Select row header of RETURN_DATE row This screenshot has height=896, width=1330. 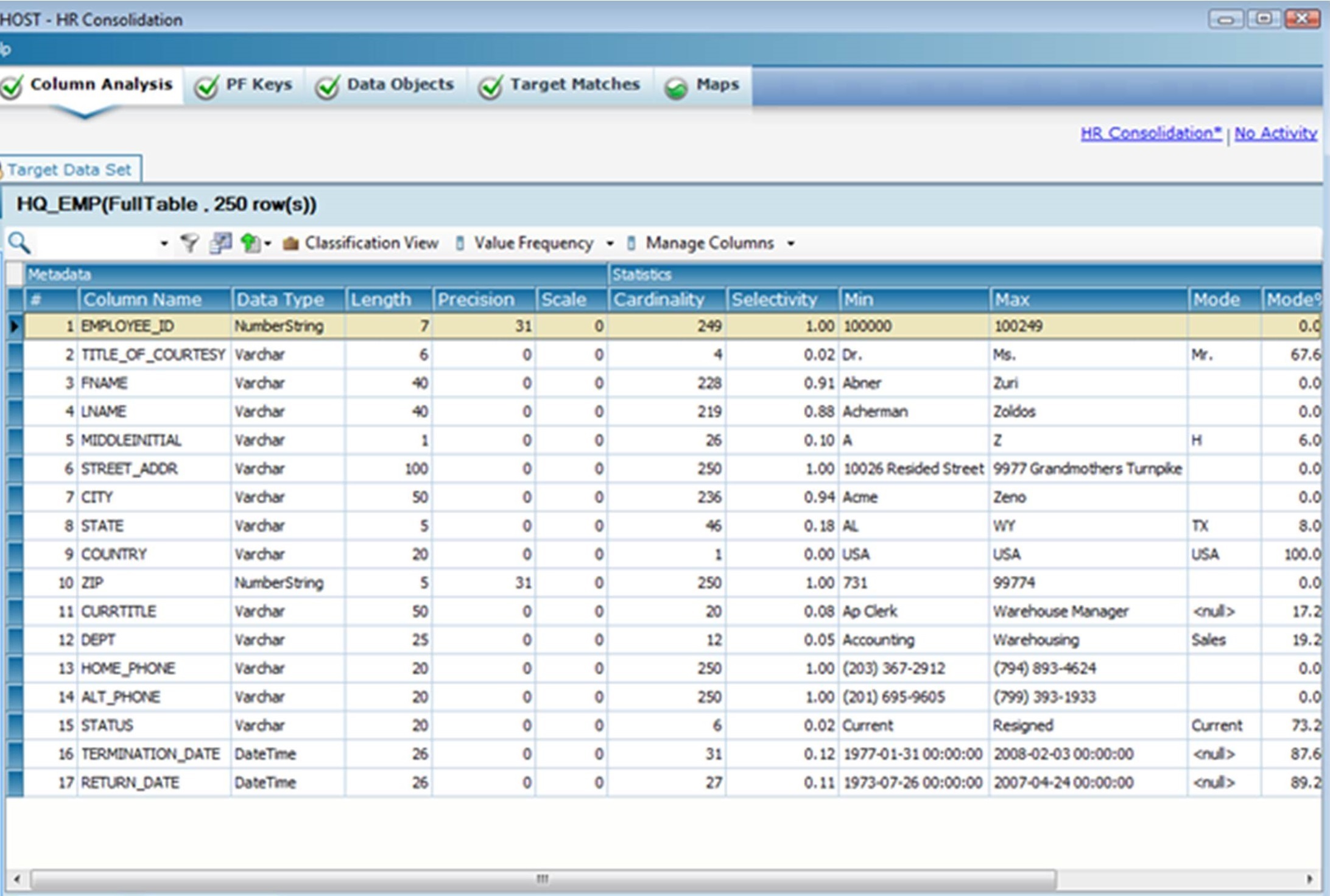(x=15, y=782)
